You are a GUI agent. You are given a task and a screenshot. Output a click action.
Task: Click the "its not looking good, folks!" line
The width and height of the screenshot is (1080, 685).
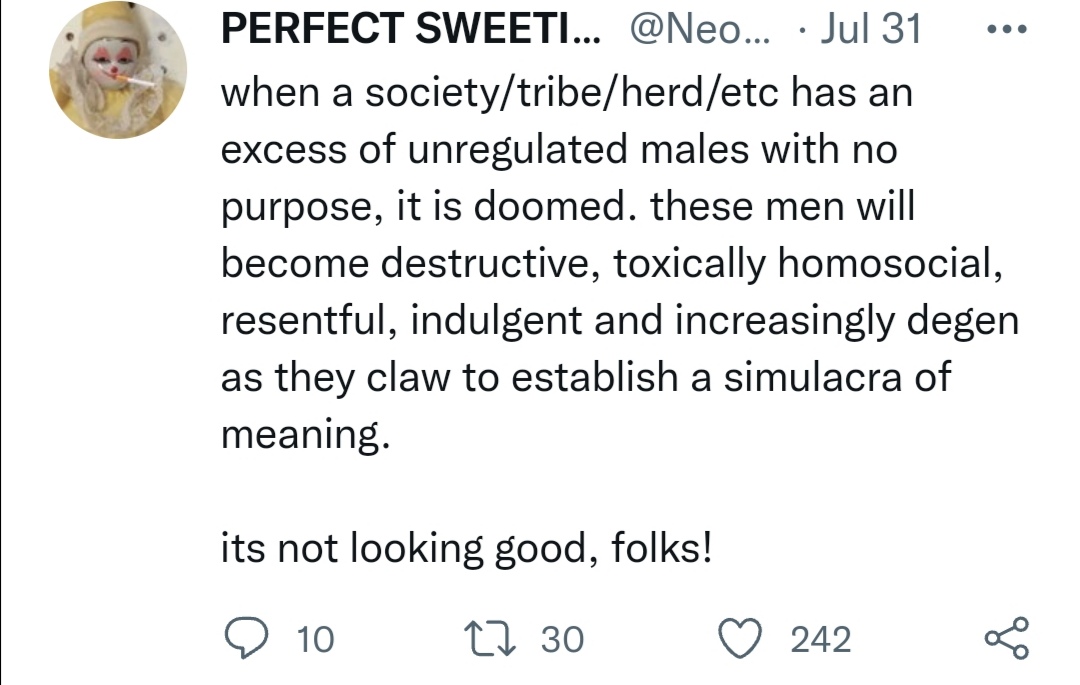[467, 548]
